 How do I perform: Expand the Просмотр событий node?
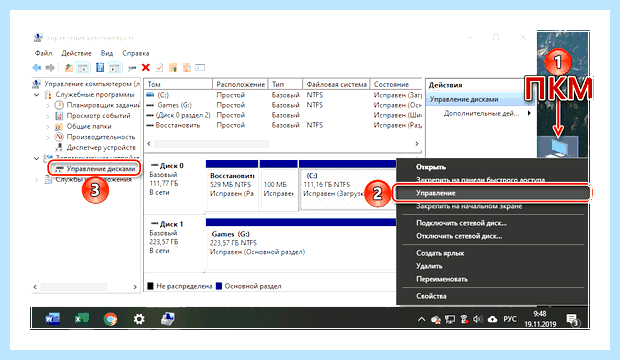[47, 116]
